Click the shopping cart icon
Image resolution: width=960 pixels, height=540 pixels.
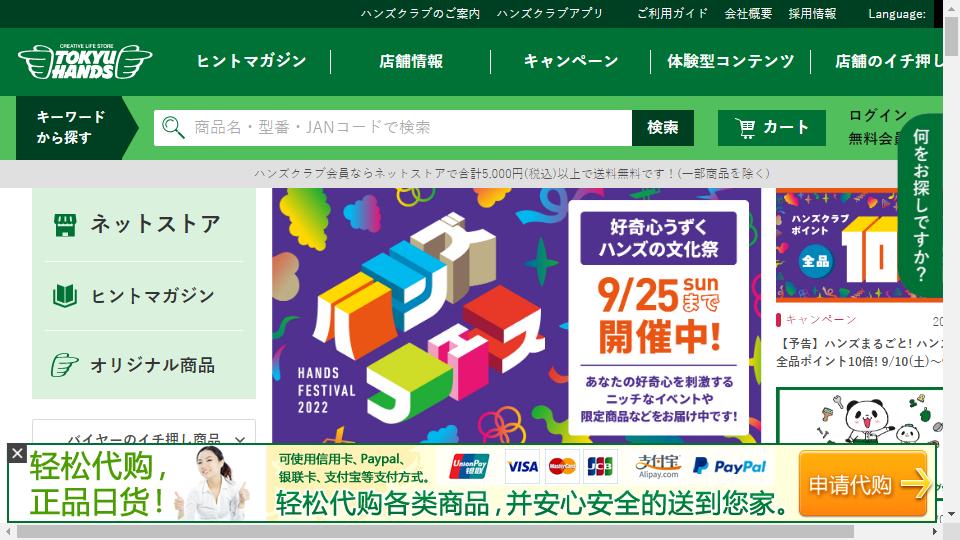click(746, 128)
